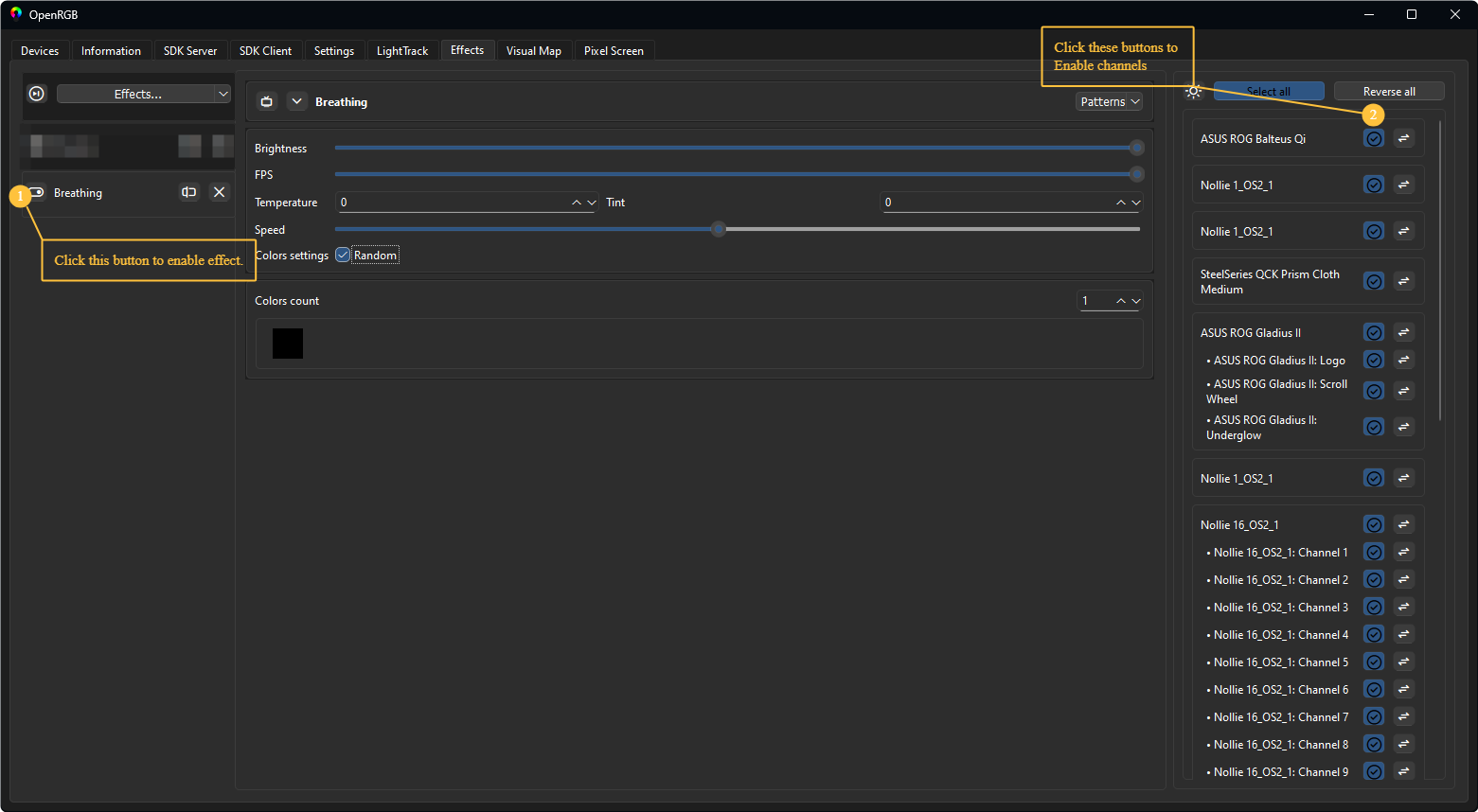Click the reverse arrows for SteelSeries QCK Prism Cloth
The image size is (1478, 812).
(x=1404, y=281)
